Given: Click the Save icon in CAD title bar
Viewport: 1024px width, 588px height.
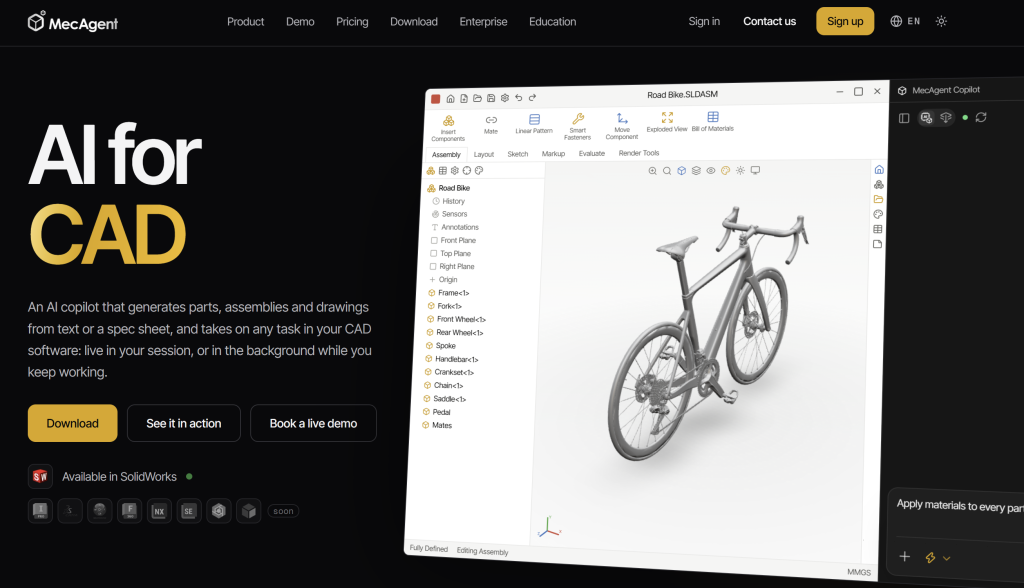Looking at the screenshot, I should 491,98.
